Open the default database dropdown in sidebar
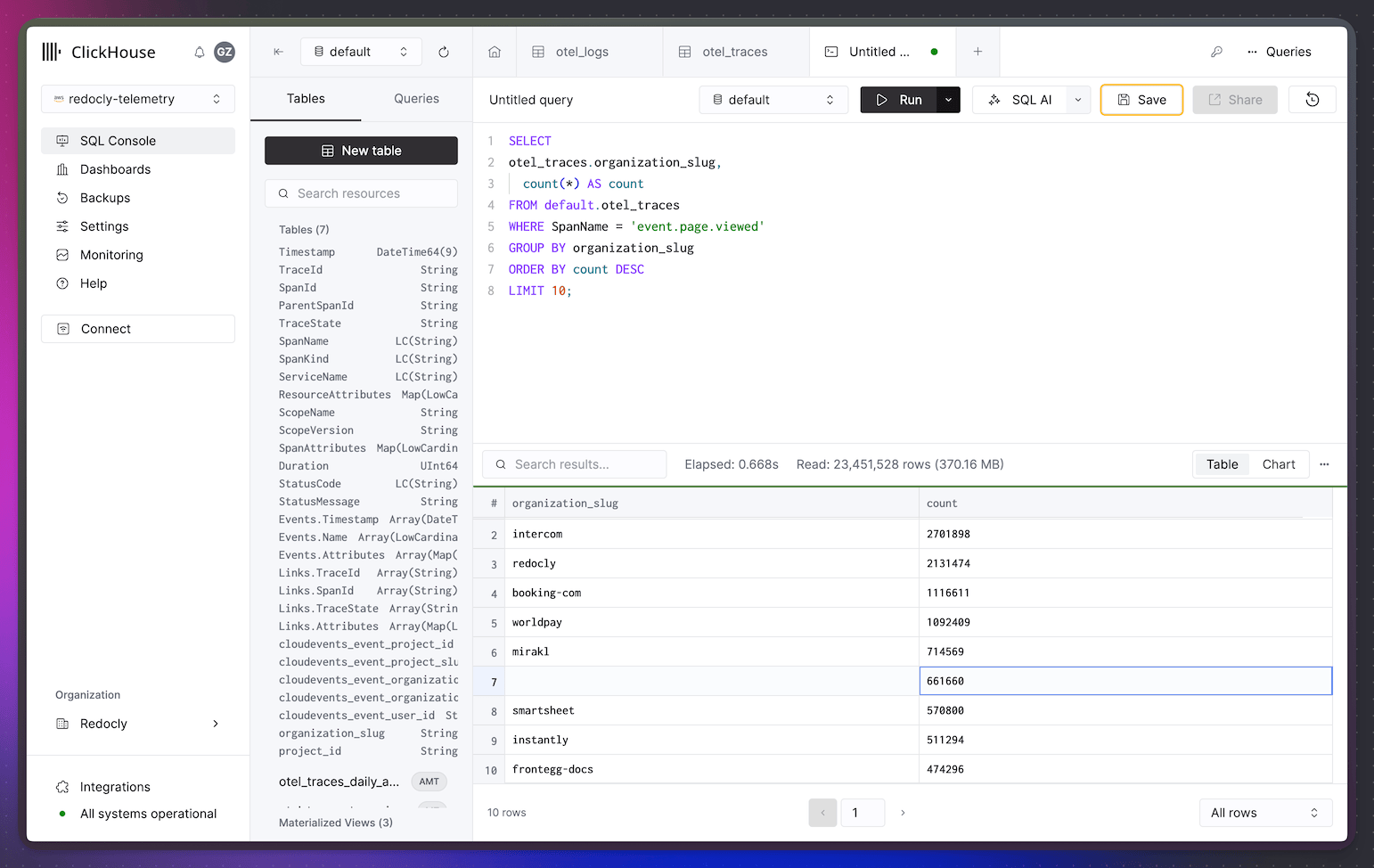This screenshot has width=1374, height=868. click(361, 52)
